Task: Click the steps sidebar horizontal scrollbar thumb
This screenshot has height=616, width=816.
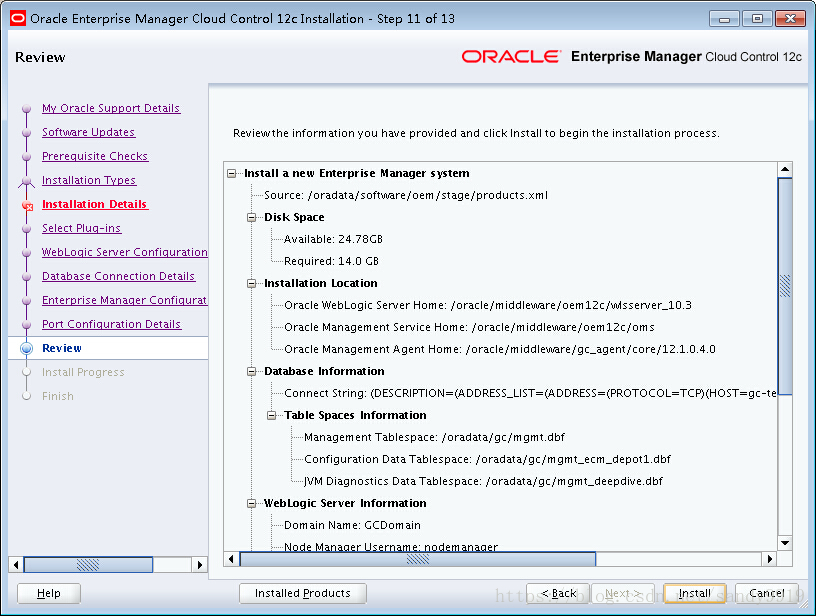Action: [88, 564]
